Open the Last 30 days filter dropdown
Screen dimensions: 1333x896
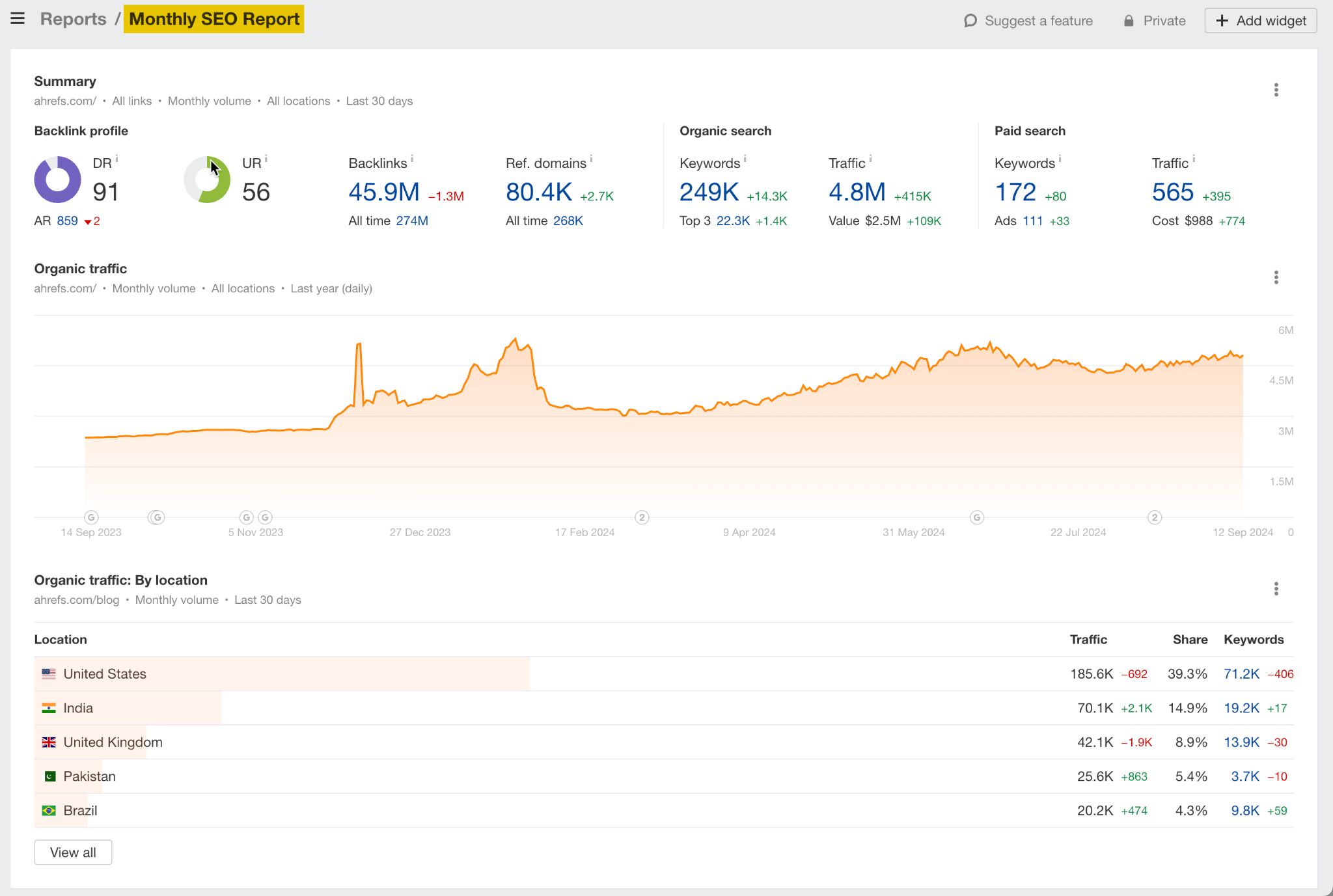coord(379,101)
